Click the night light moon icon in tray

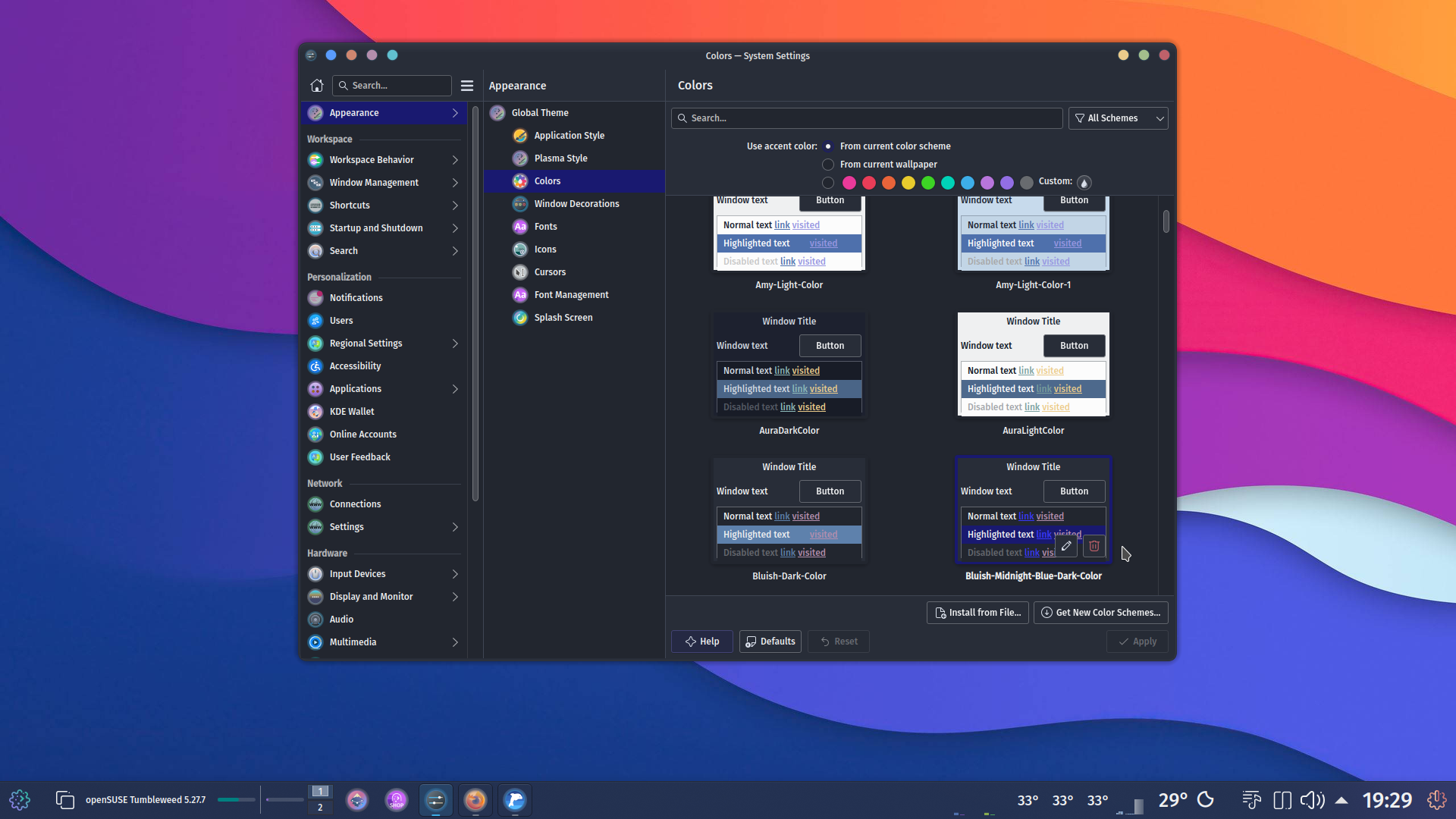point(1206,800)
